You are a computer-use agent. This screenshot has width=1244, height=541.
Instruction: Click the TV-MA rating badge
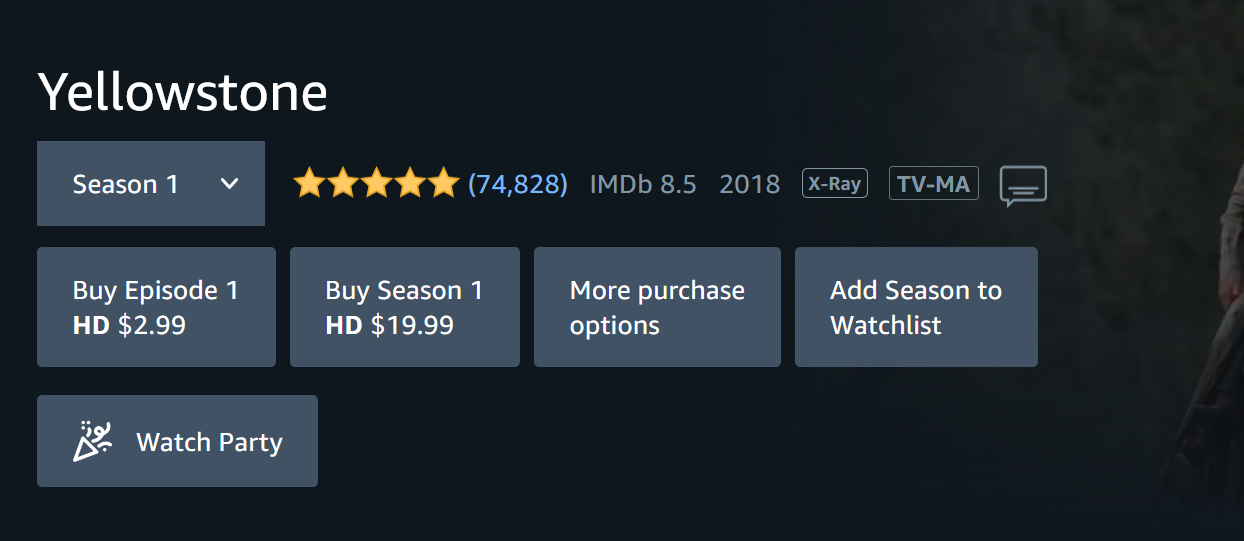point(933,184)
